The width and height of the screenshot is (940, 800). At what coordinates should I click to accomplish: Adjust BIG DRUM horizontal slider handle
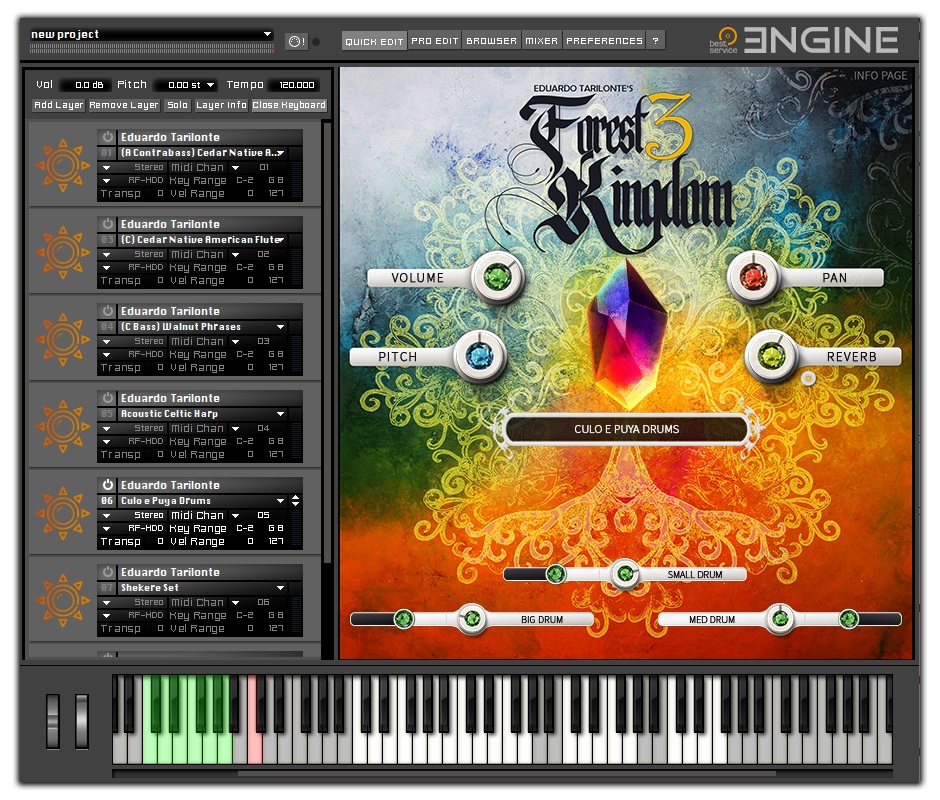pos(403,618)
